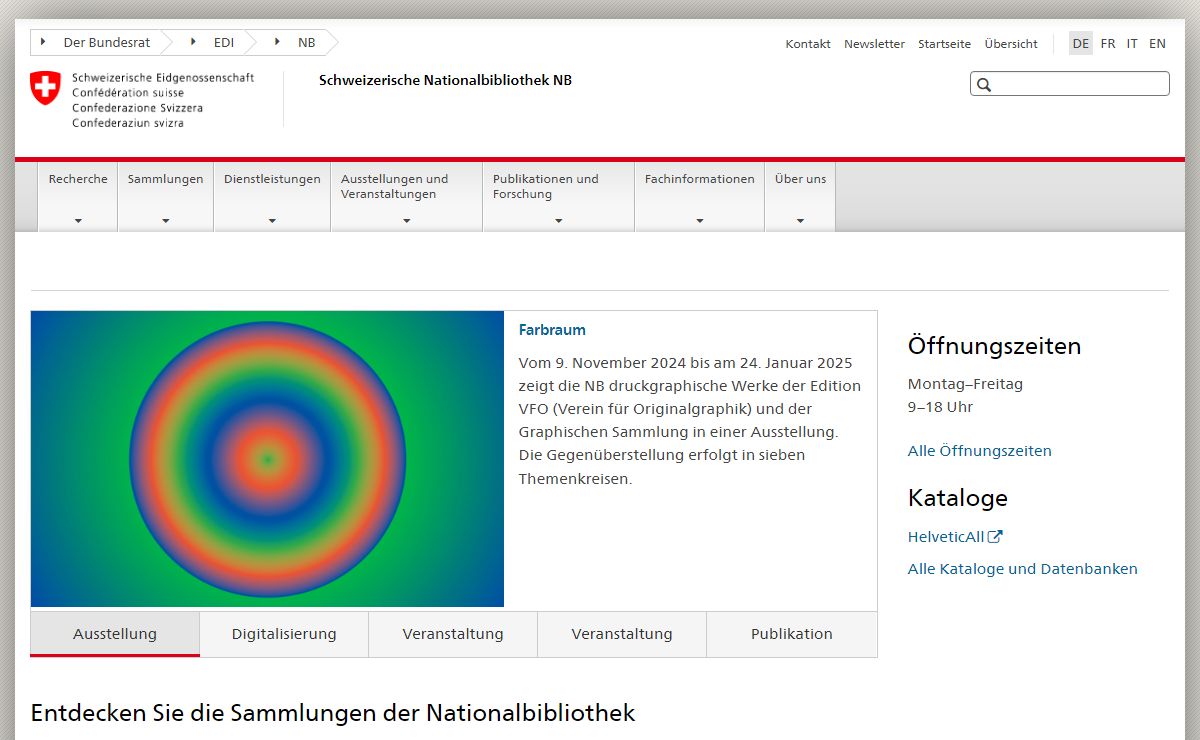Screen dimensions: 1200x740
Task: Open the Newsletter link
Action: (874, 44)
